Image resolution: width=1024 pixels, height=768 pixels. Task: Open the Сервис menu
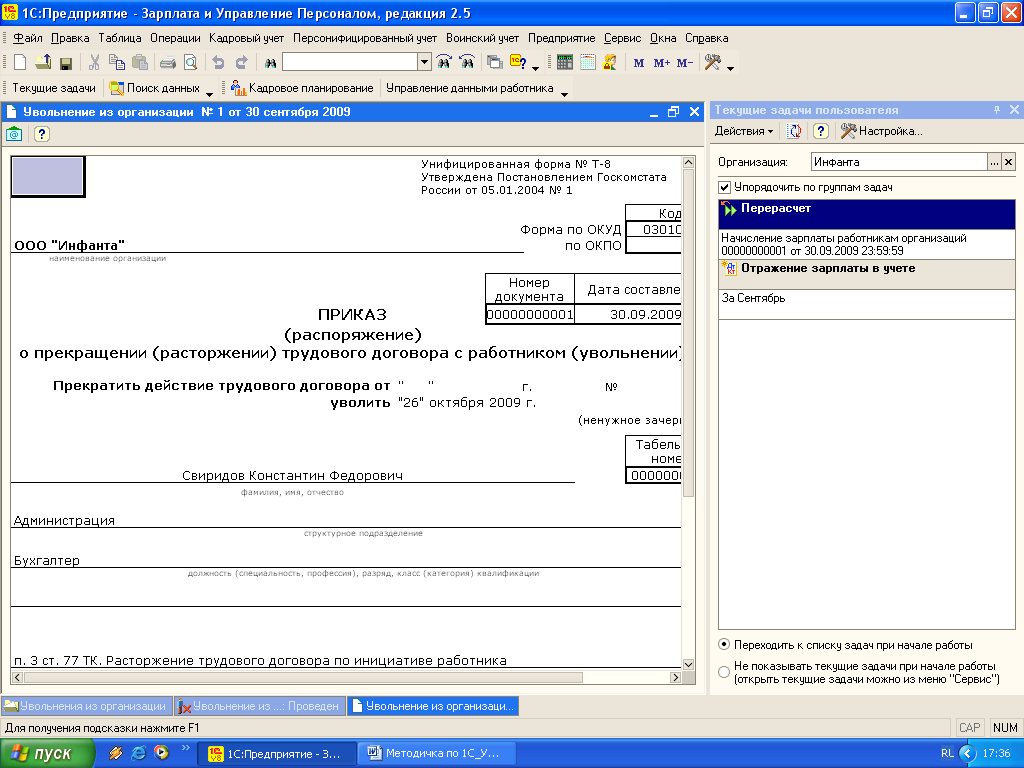click(622, 38)
